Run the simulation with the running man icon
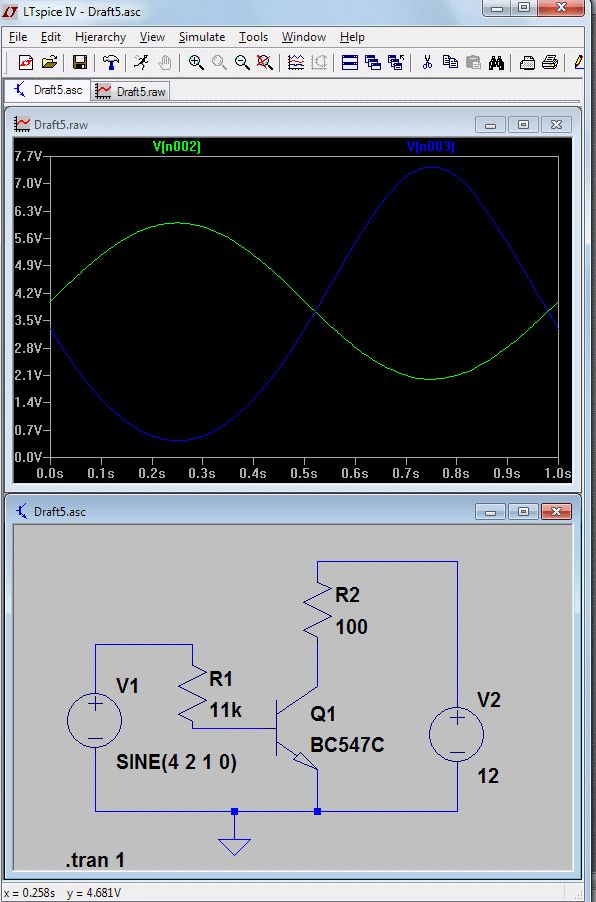The image size is (596, 902). 141,62
